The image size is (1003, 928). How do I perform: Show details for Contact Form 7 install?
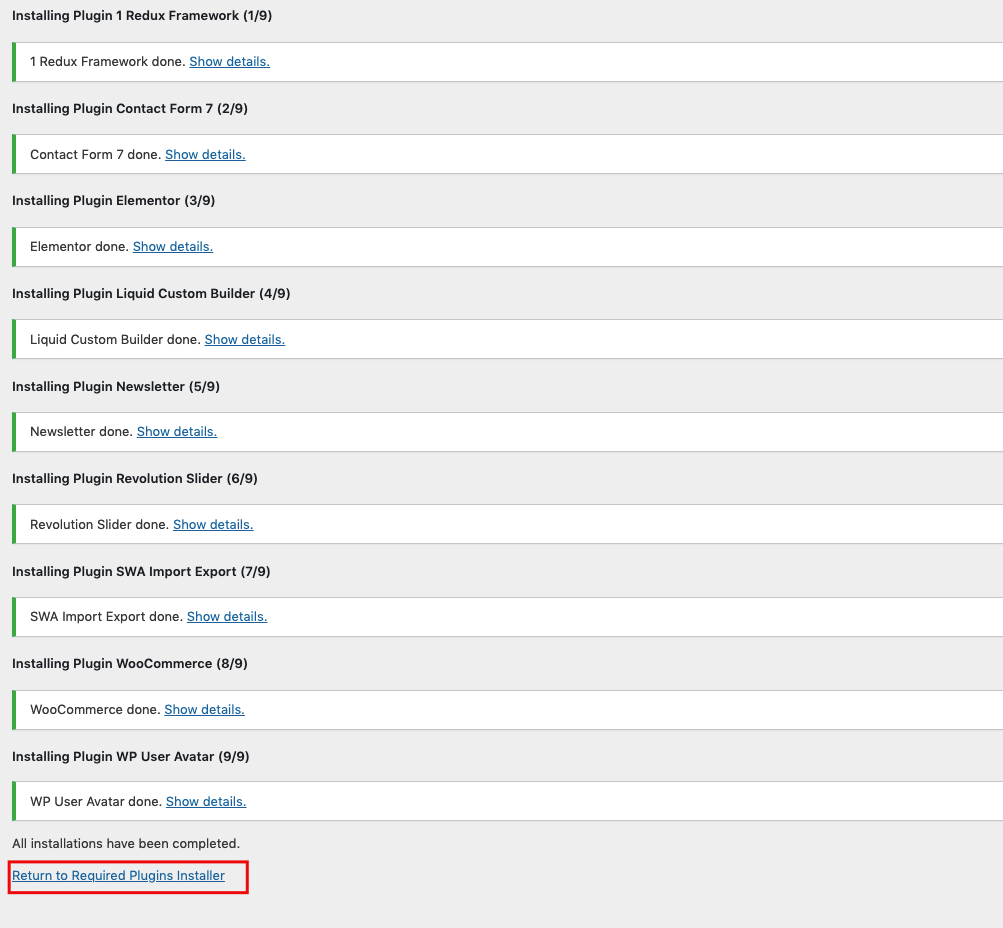(x=205, y=155)
